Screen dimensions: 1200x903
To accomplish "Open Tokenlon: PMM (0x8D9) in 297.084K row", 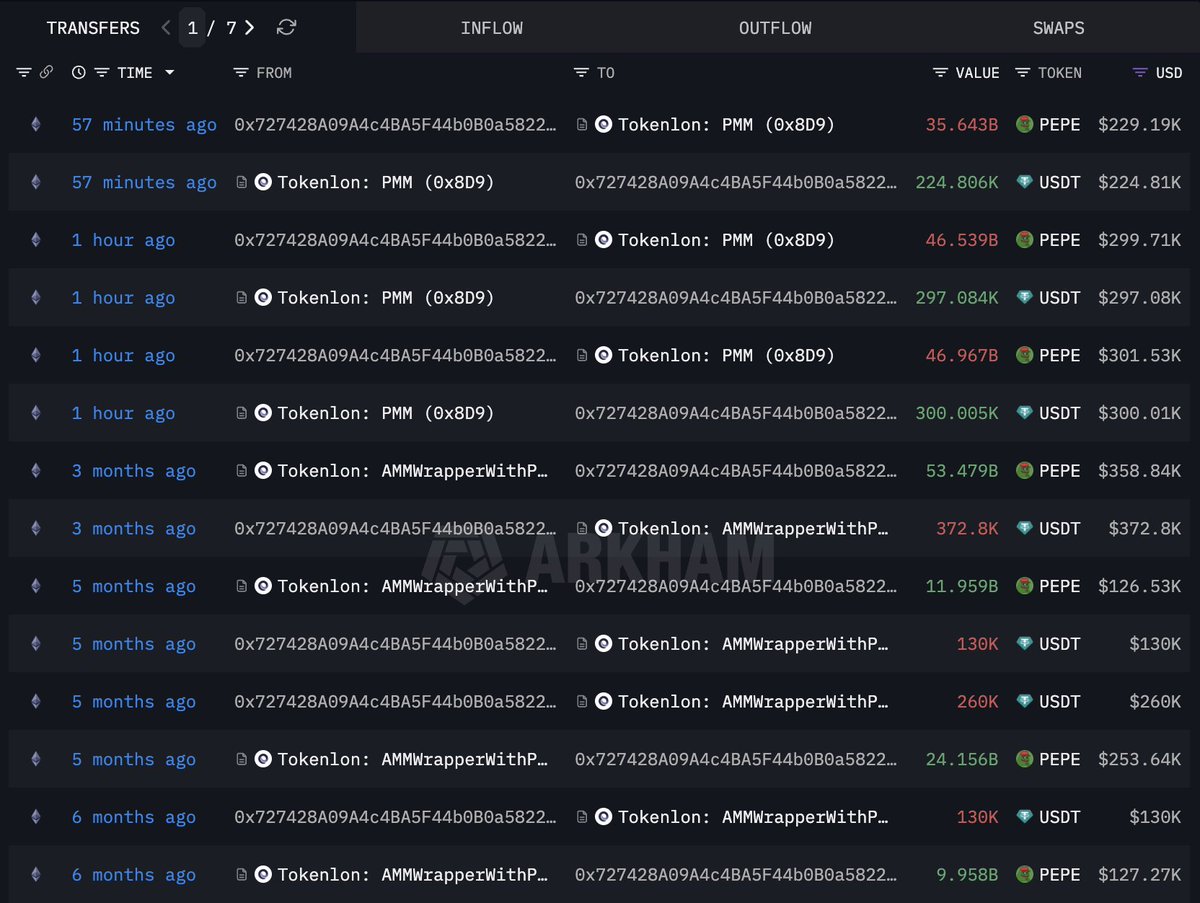I will click(385, 298).
